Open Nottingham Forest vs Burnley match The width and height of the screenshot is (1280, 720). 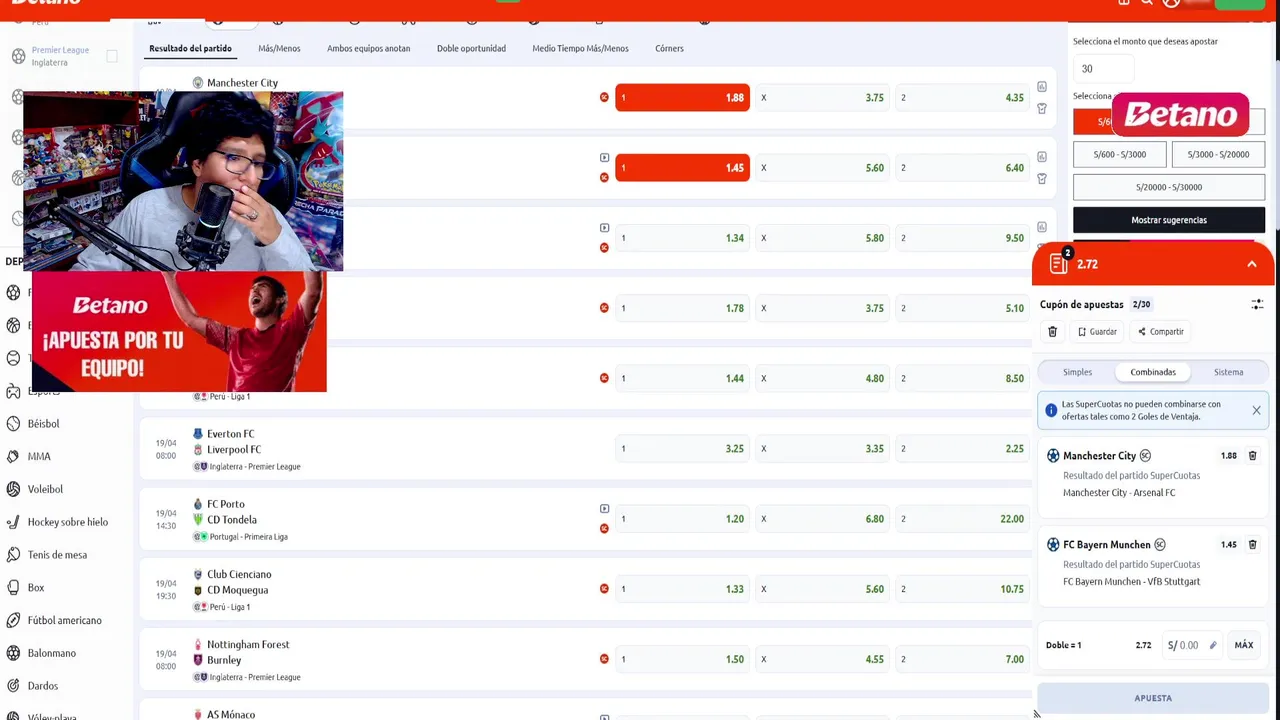point(248,652)
